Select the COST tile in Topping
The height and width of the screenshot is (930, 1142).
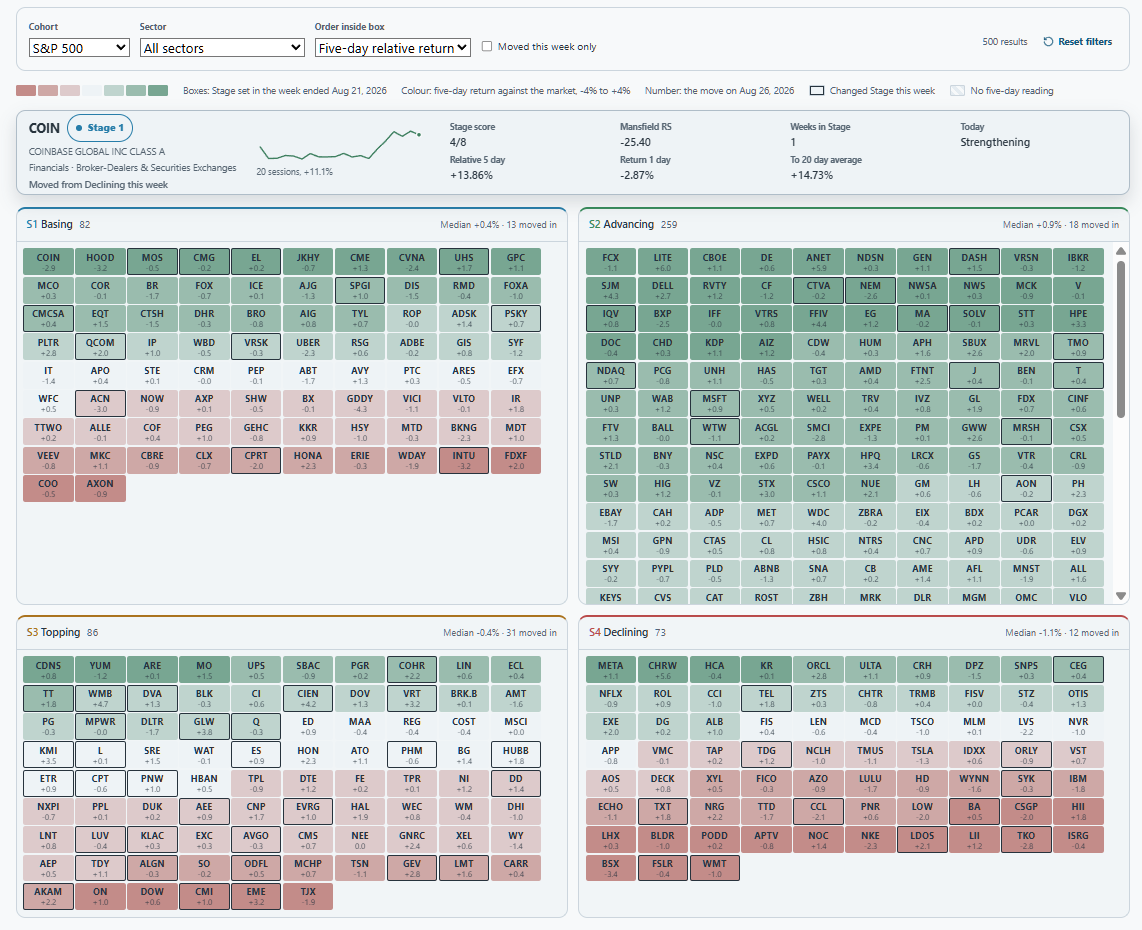pyautogui.click(x=464, y=727)
